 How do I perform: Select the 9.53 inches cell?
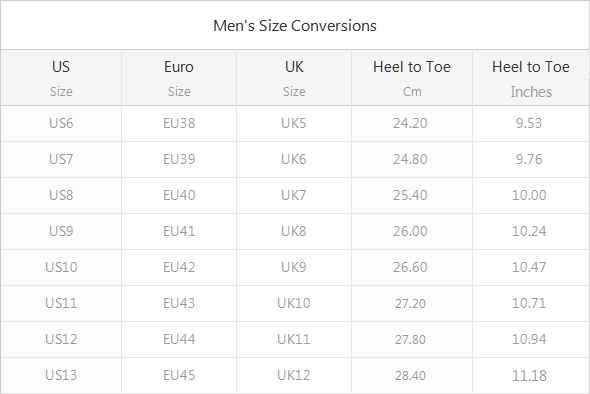coord(531,123)
